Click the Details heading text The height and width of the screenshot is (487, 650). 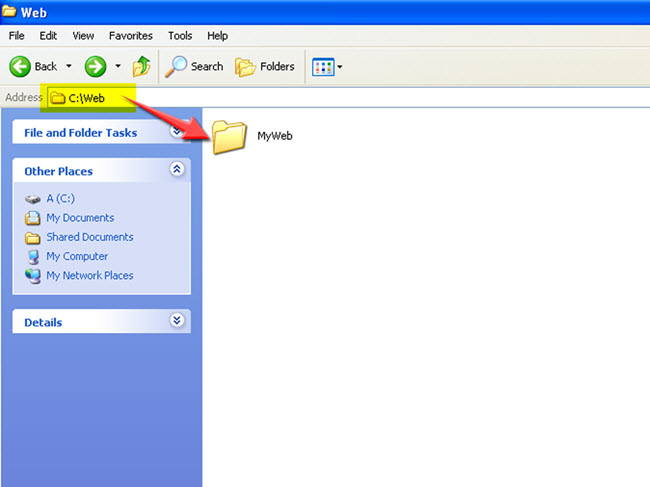pos(43,323)
